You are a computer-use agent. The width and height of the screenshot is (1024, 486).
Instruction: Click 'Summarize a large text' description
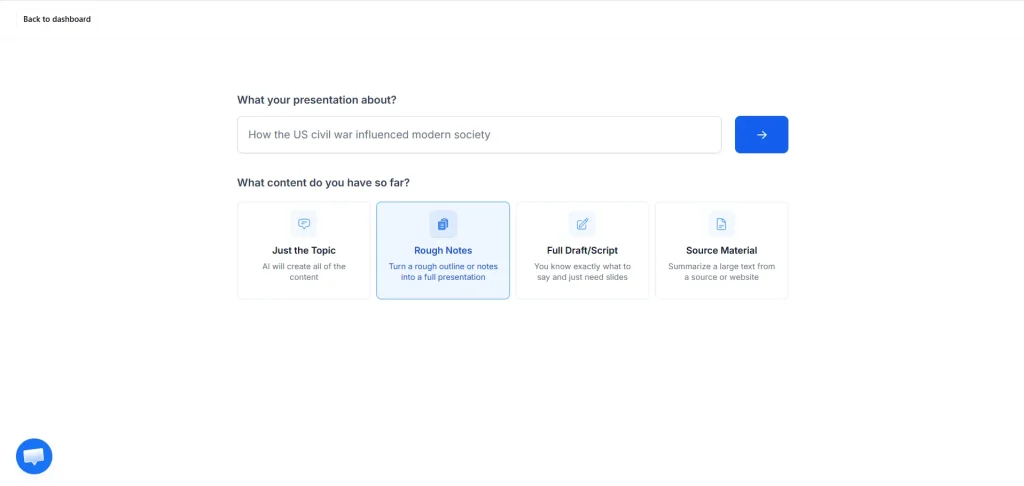pos(721,272)
